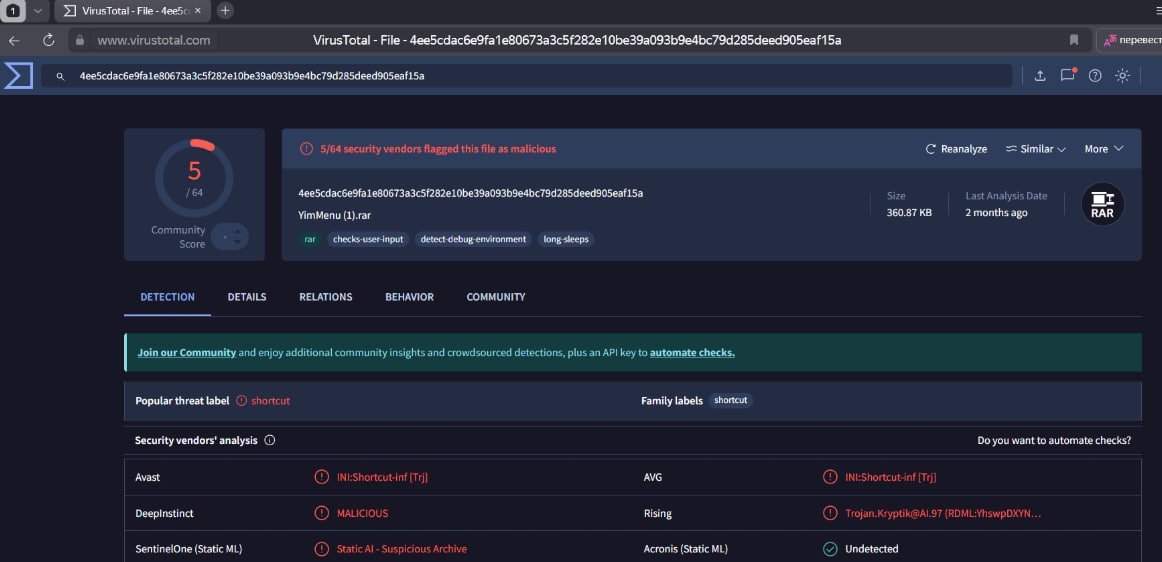Switch to the DETAILS tab
Screen dimensions: 1162x562
tap(247, 297)
